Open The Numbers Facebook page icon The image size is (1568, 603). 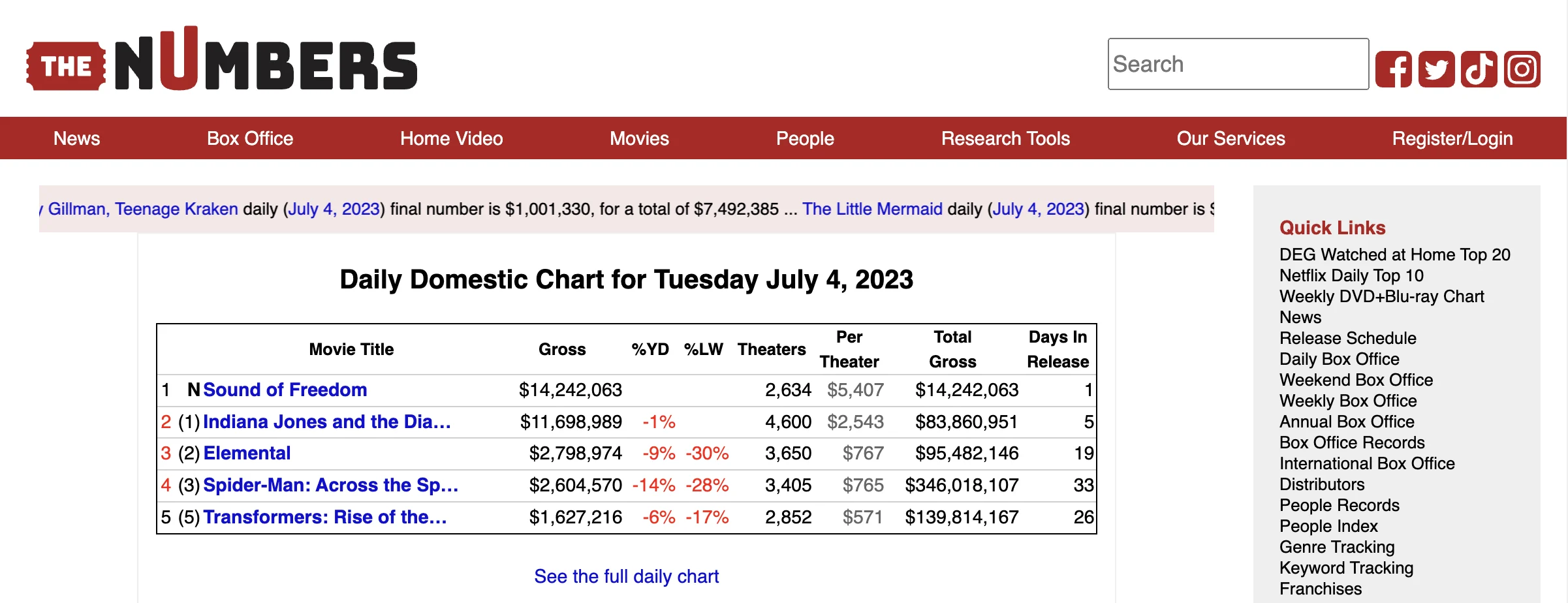[x=1393, y=69]
